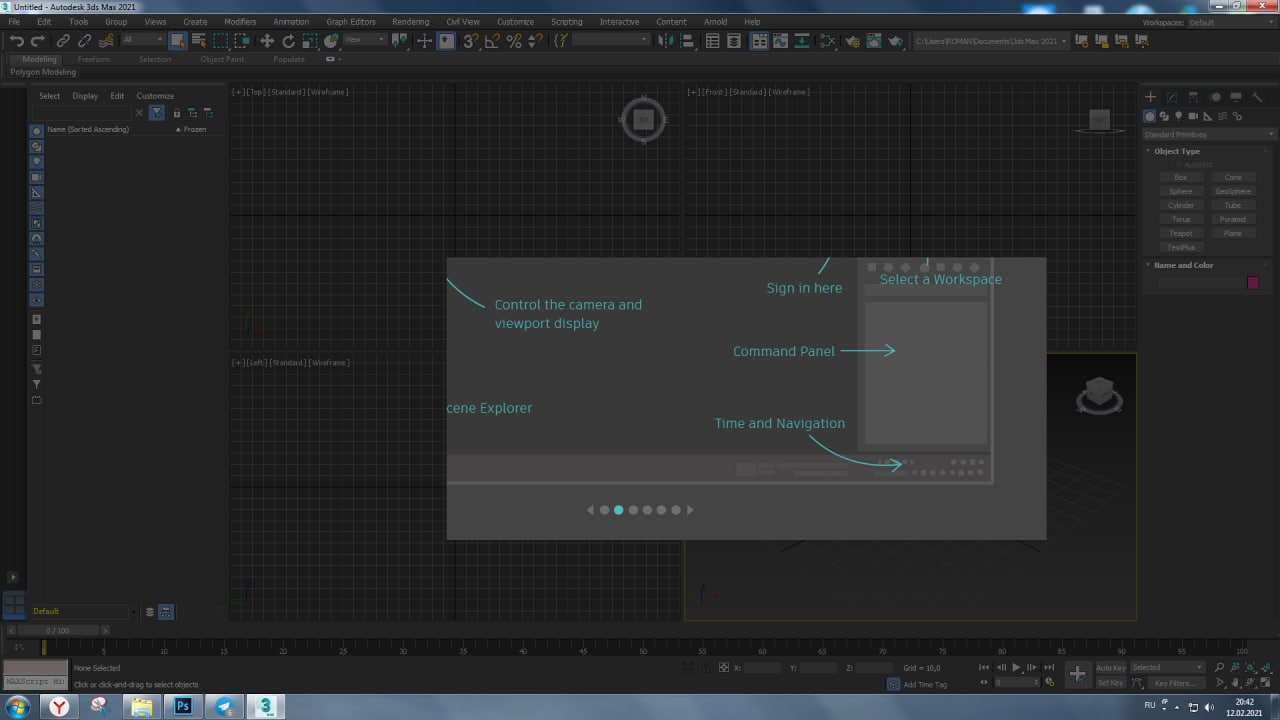Go to End frame button
Image resolution: width=1280 pixels, height=720 pixels.
[x=1049, y=667]
